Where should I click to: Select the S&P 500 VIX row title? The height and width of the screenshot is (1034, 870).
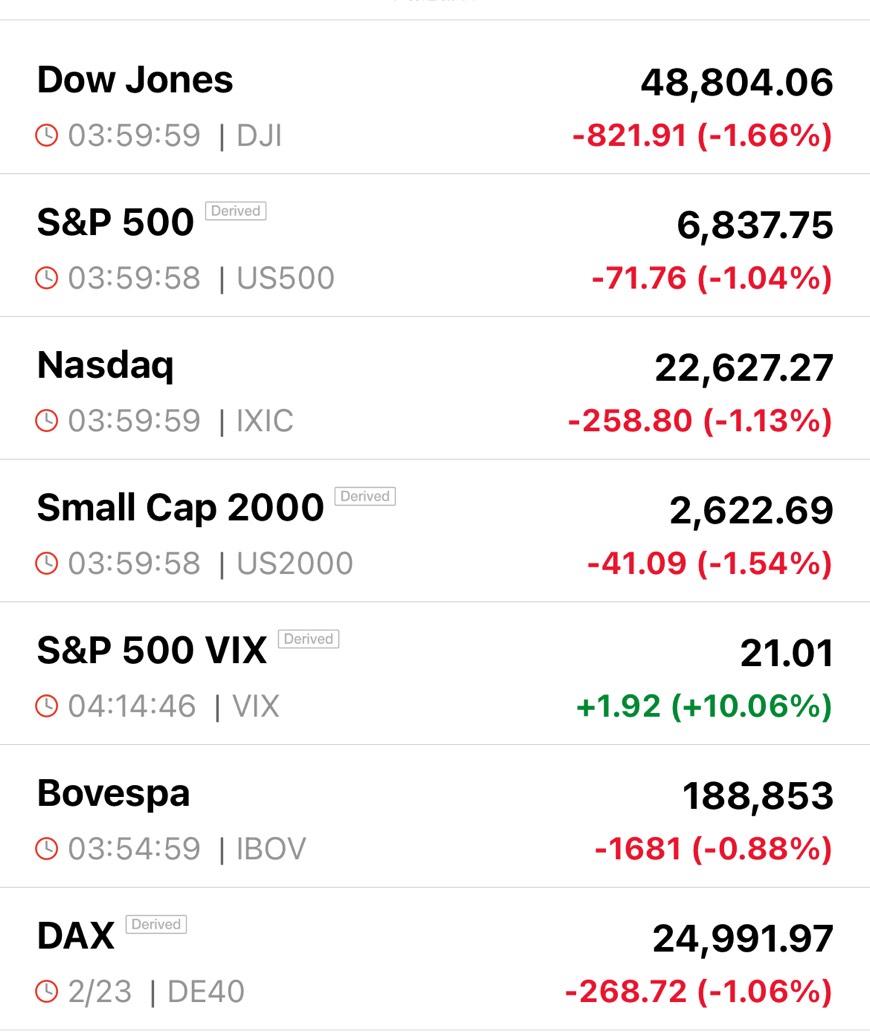(x=152, y=650)
